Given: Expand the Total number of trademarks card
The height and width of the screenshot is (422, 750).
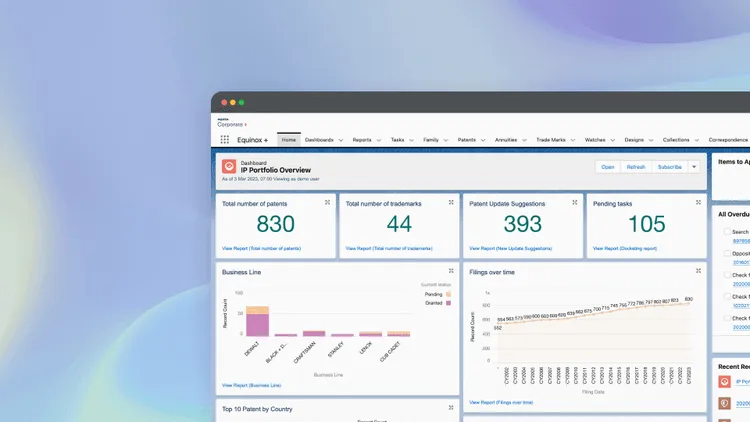Looking at the screenshot, I should pos(451,202).
